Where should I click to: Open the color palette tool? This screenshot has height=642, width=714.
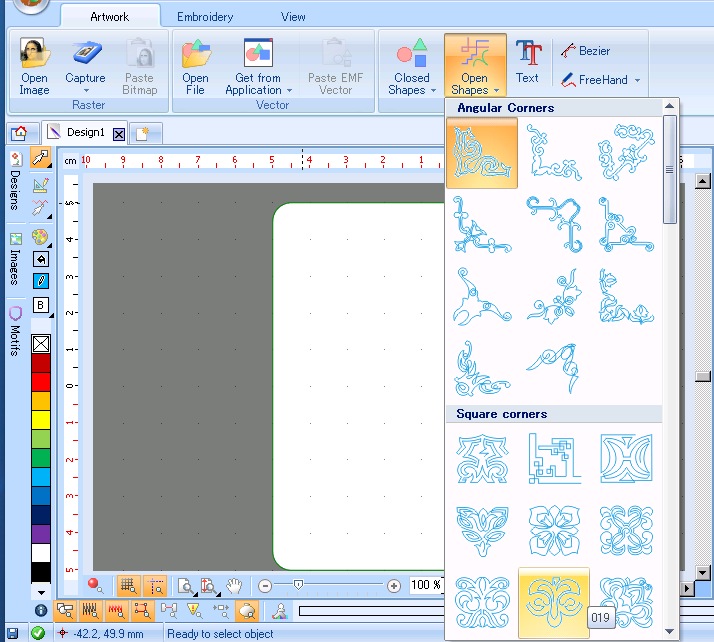pos(40,237)
